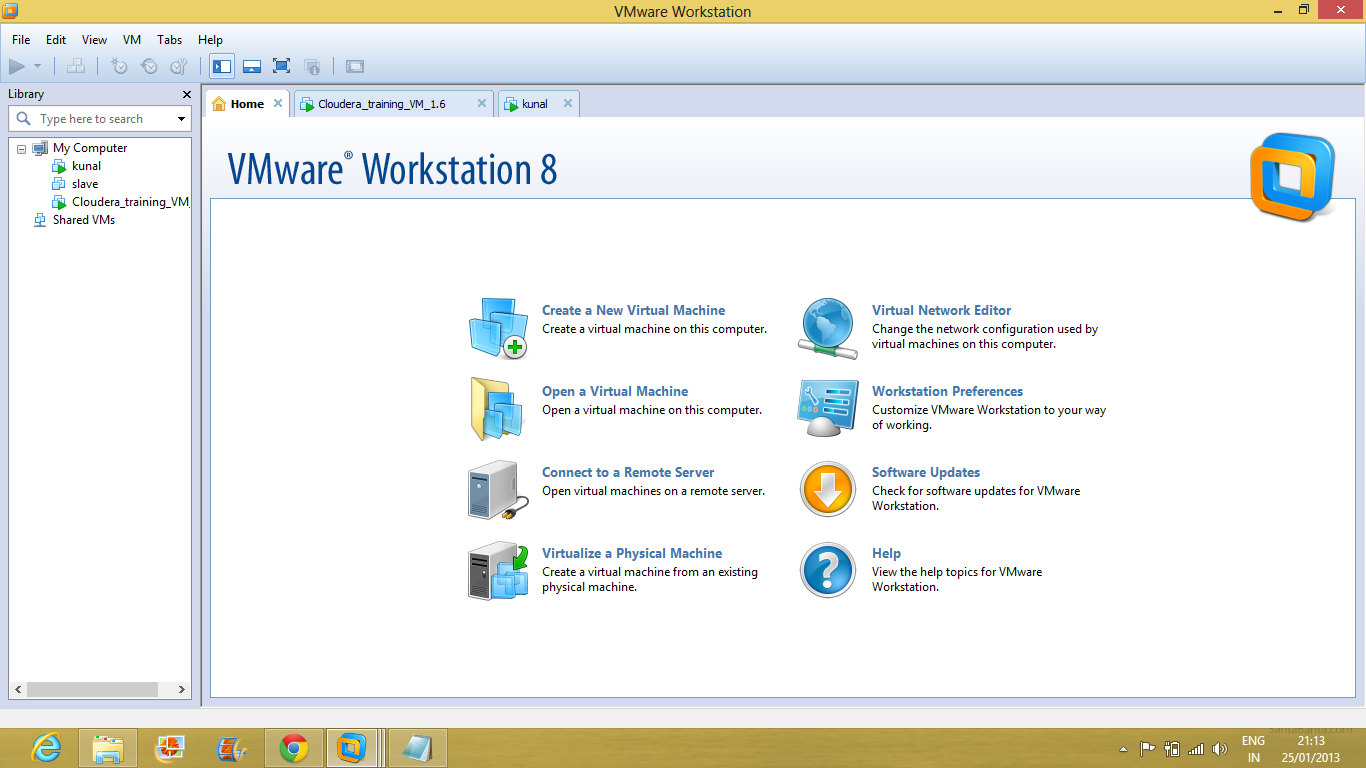Viewport: 1366px width, 768px height.
Task: Show hidden tray icons arrow
Action: 1123,749
